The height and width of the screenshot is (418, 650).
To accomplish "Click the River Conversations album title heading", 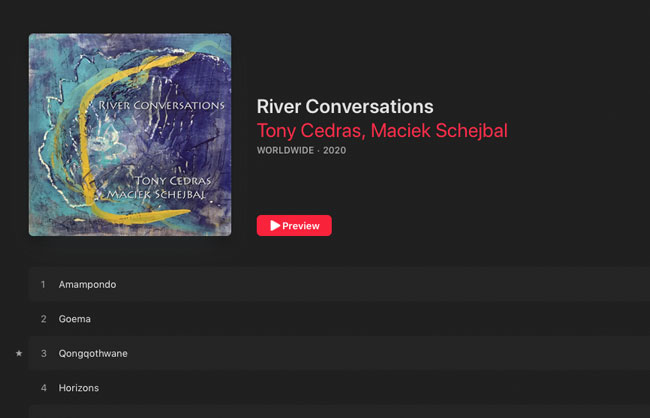I will pyautogui.click(x=344, y=107).
